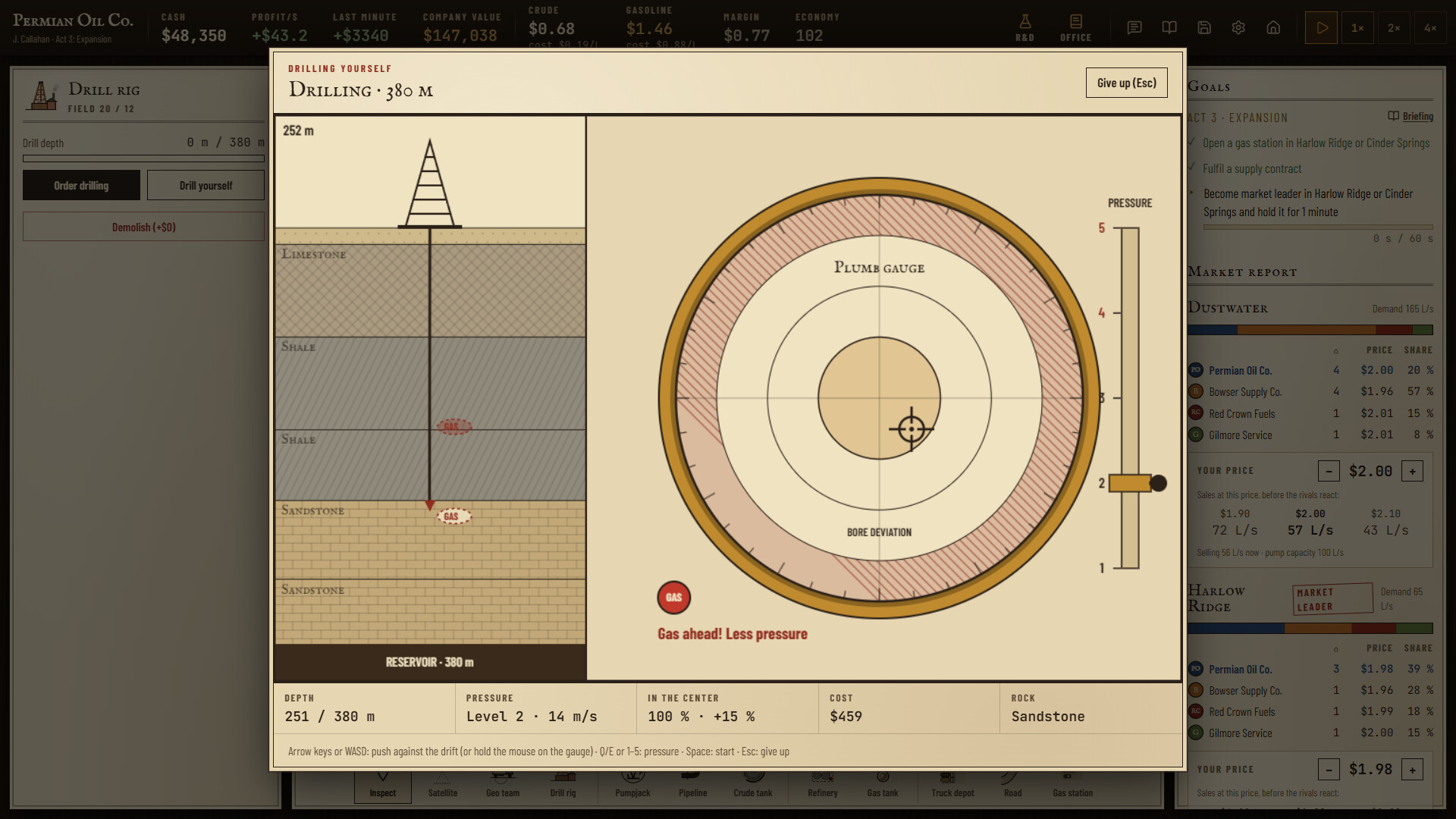Go to the home menu icon
1456x819 pixels.
pos(1273,28)
